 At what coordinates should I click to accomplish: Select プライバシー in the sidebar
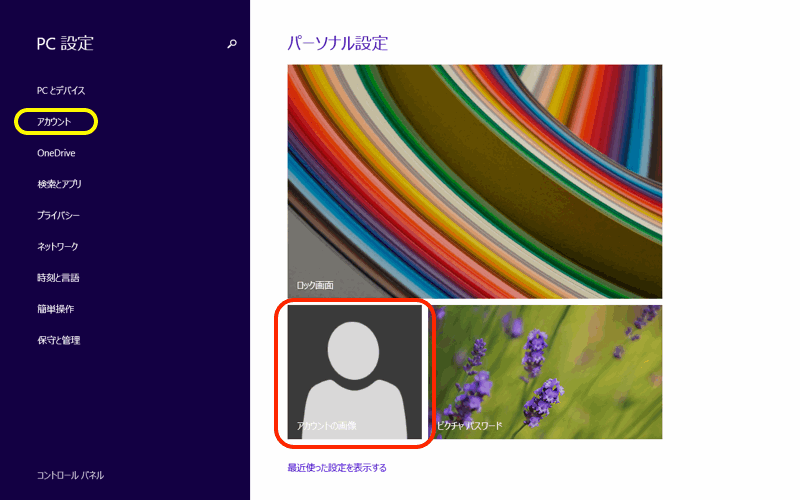point(58,215)
